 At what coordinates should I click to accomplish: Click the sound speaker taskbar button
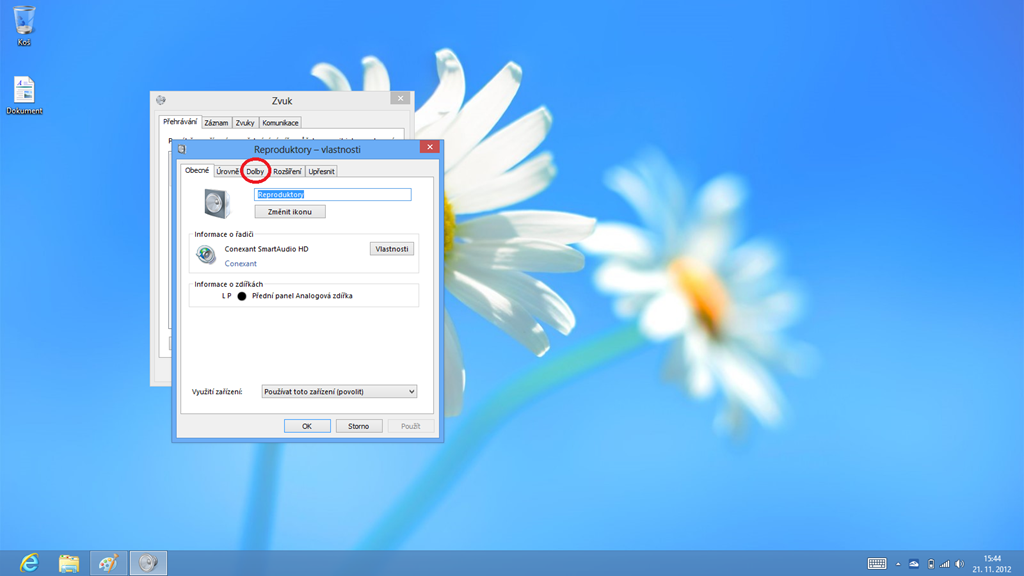(148, 563)
